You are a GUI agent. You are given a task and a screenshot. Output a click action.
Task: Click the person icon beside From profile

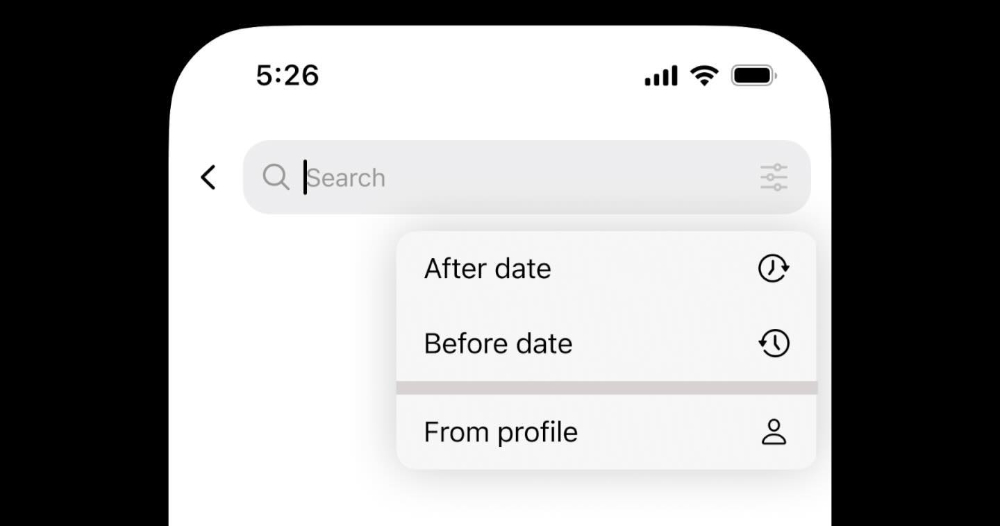[x=774, y=432]
